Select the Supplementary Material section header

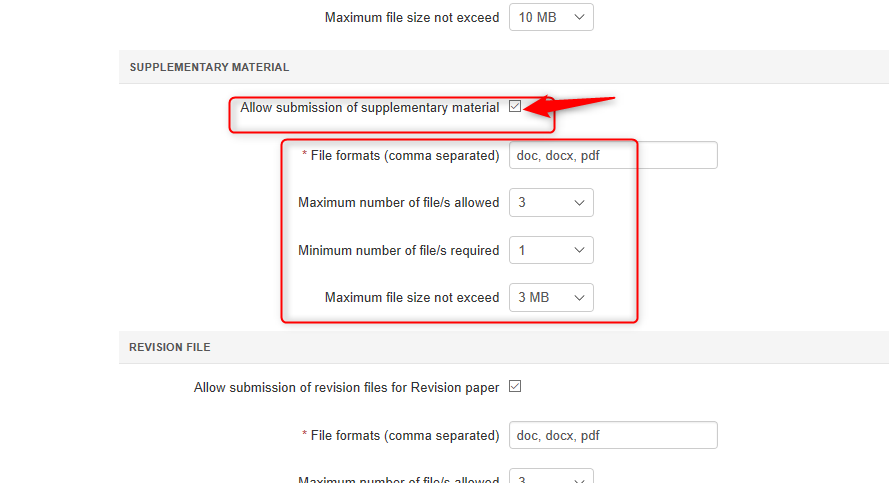click(x=209, y=67)
